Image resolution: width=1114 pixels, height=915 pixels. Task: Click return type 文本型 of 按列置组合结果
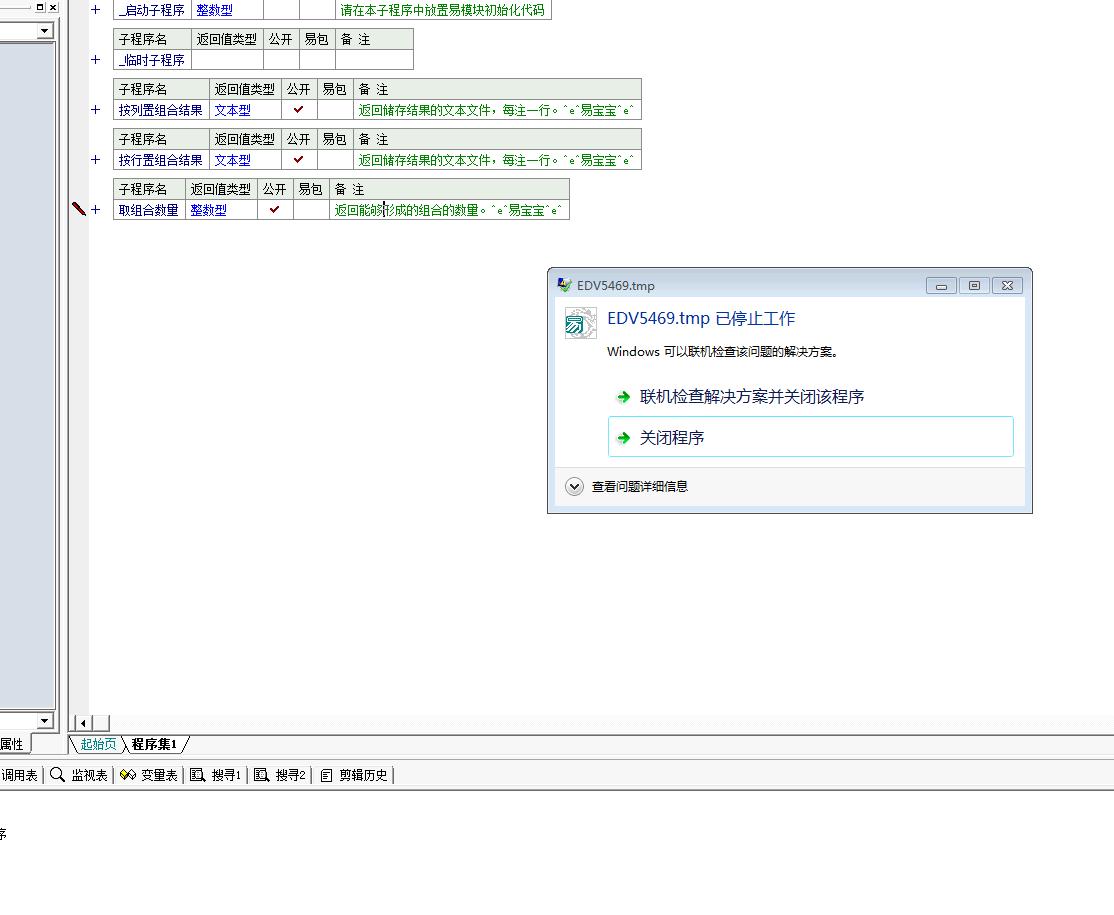[232, 110]
